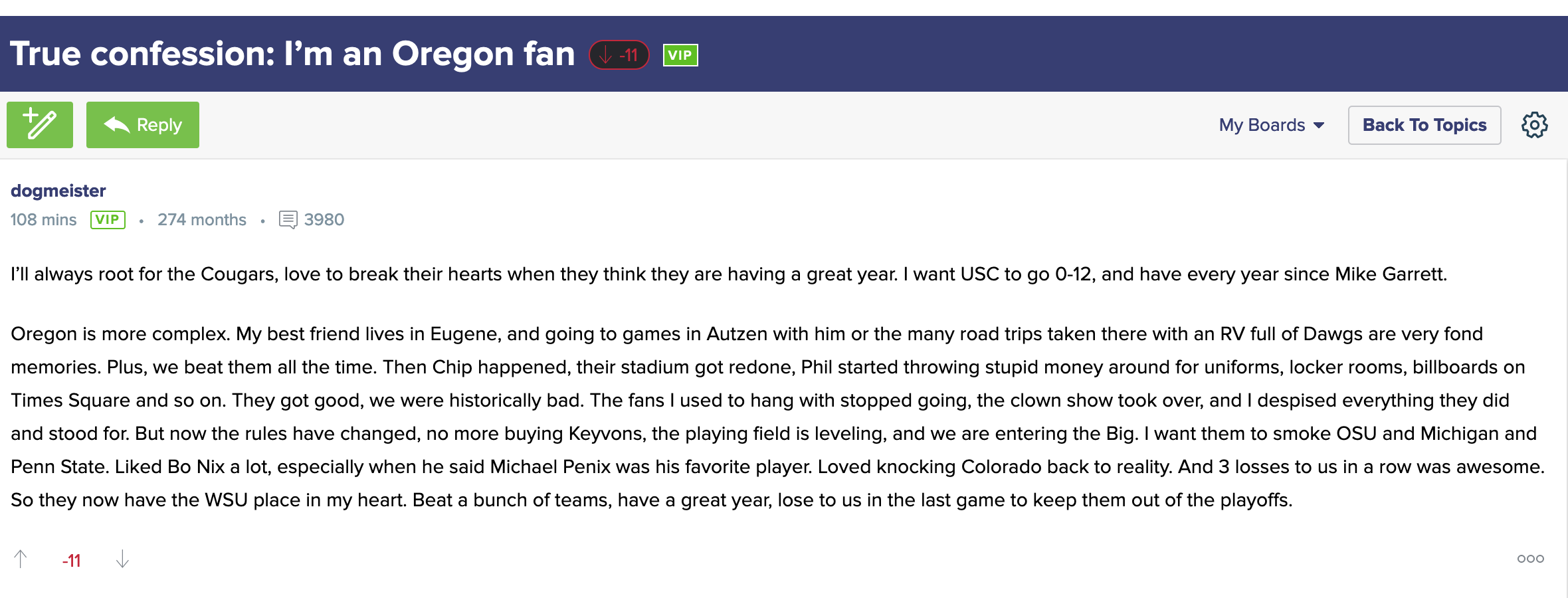Screen dimensions: 1568x598
Task: Reply to this thread
Action: point(143,125)
